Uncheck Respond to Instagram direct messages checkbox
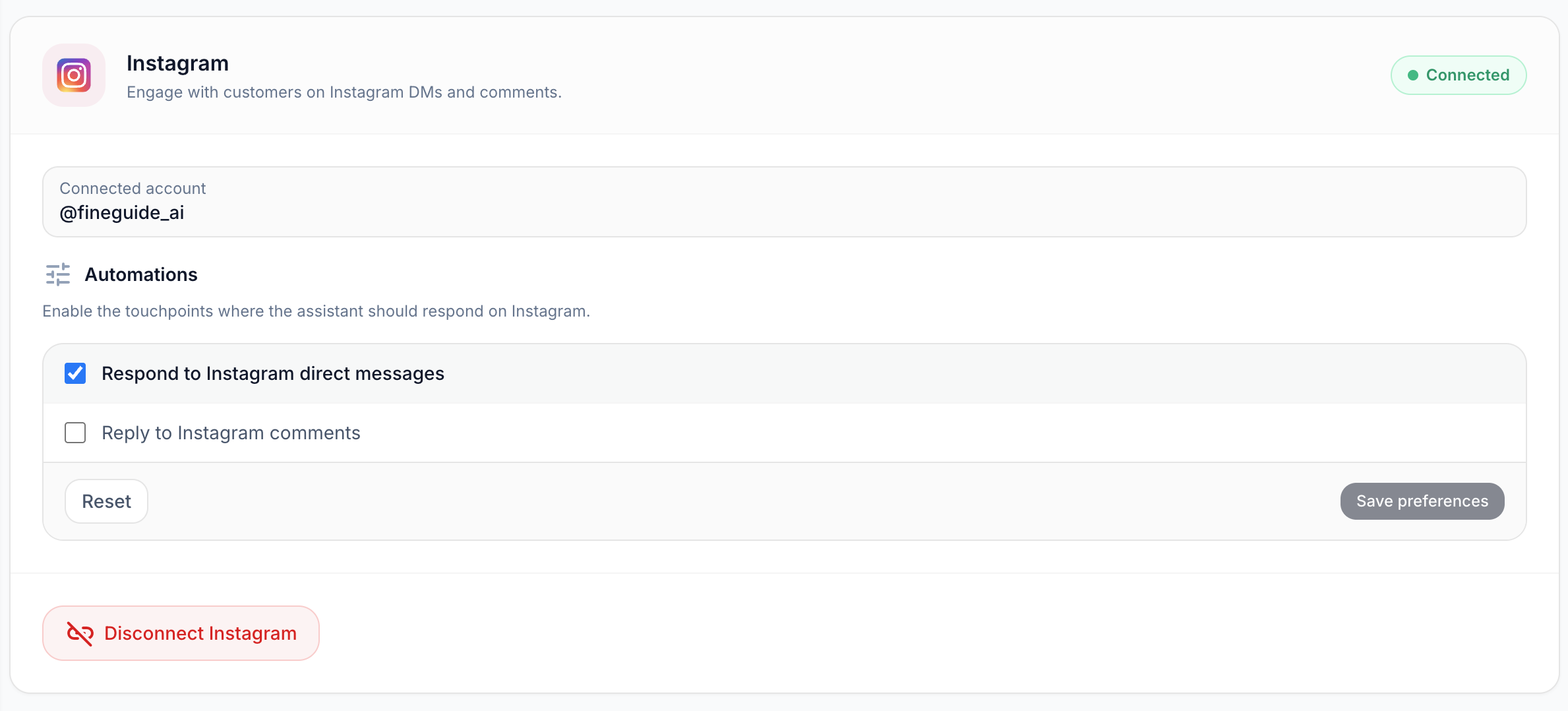This screenshot has height=711, width=1568. [75, 373]
